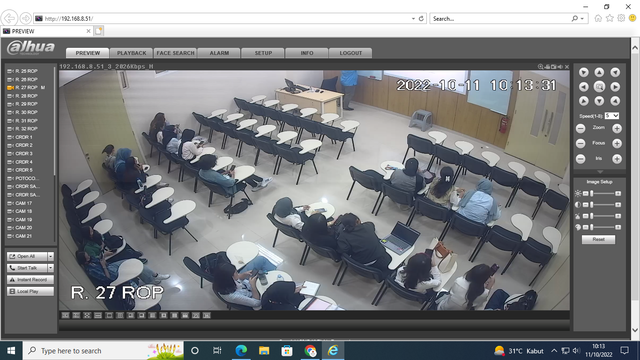Expand the Start Talk dropdown arrow

coord(51,268)
